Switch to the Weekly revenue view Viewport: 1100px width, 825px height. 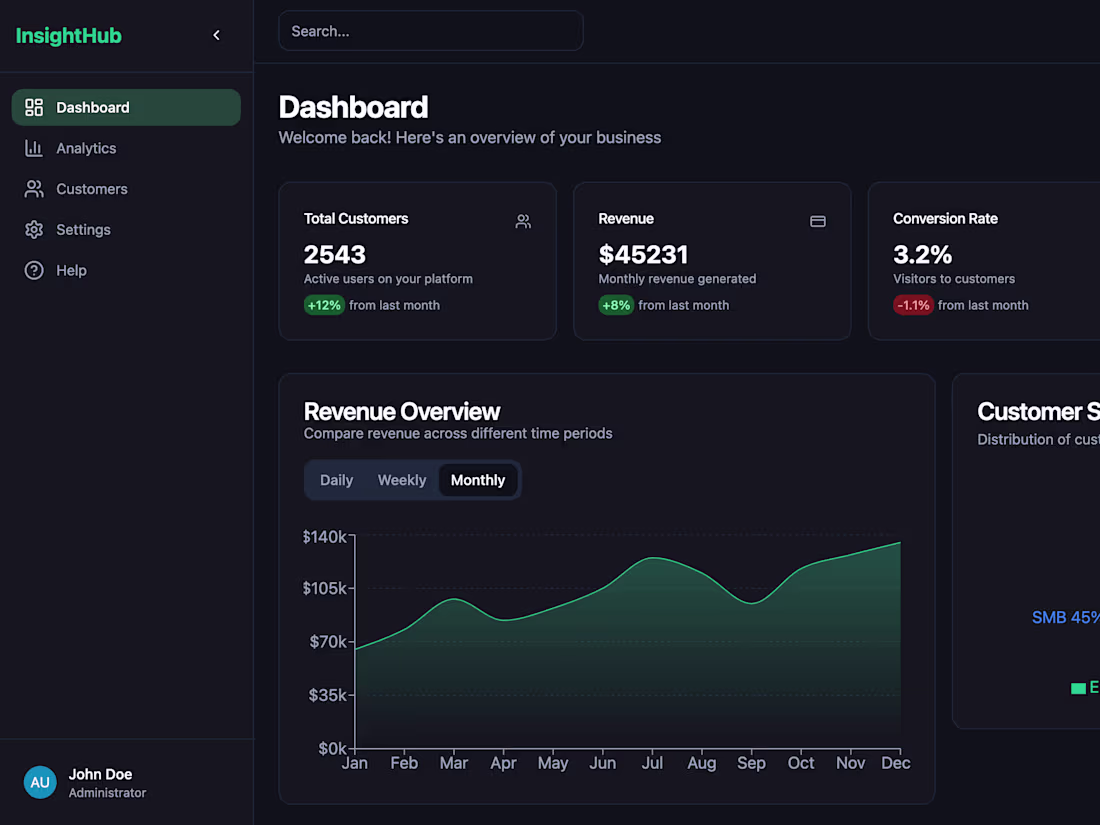[x=402, y=480]
